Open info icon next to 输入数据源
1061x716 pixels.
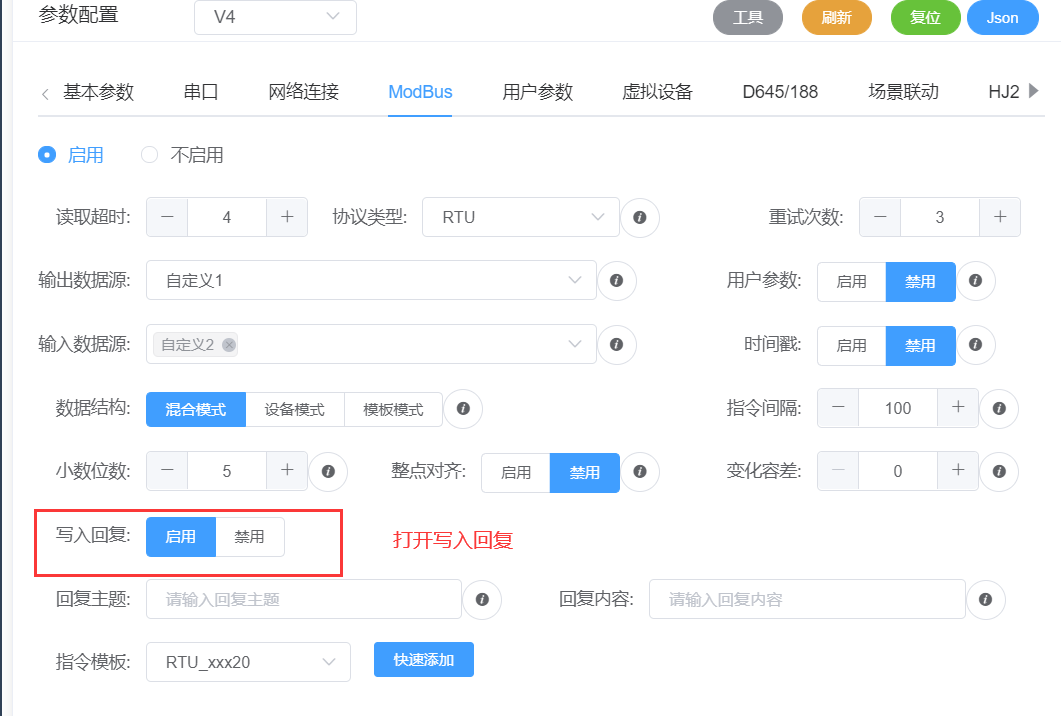tap(616, 344)
